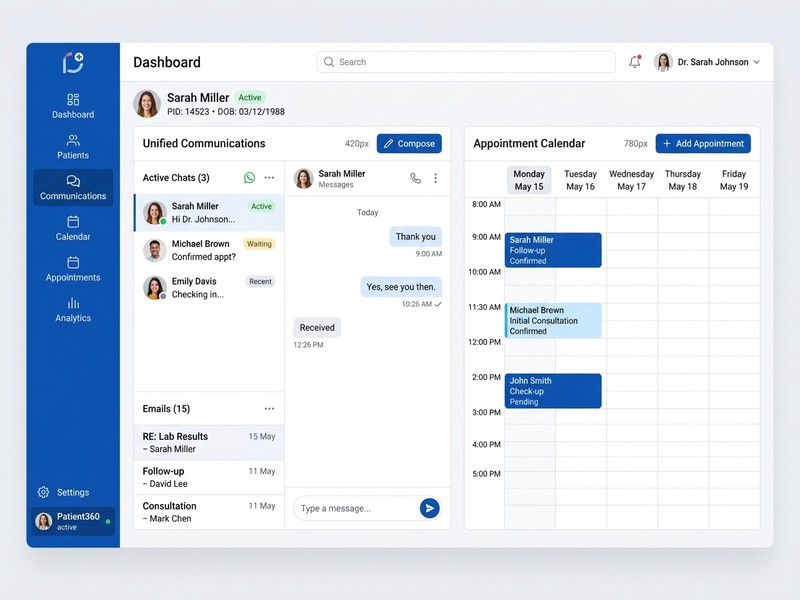The image size is (800, 600).
Task: Open the John Smith Check-up appointment
Action: (553, 391)
